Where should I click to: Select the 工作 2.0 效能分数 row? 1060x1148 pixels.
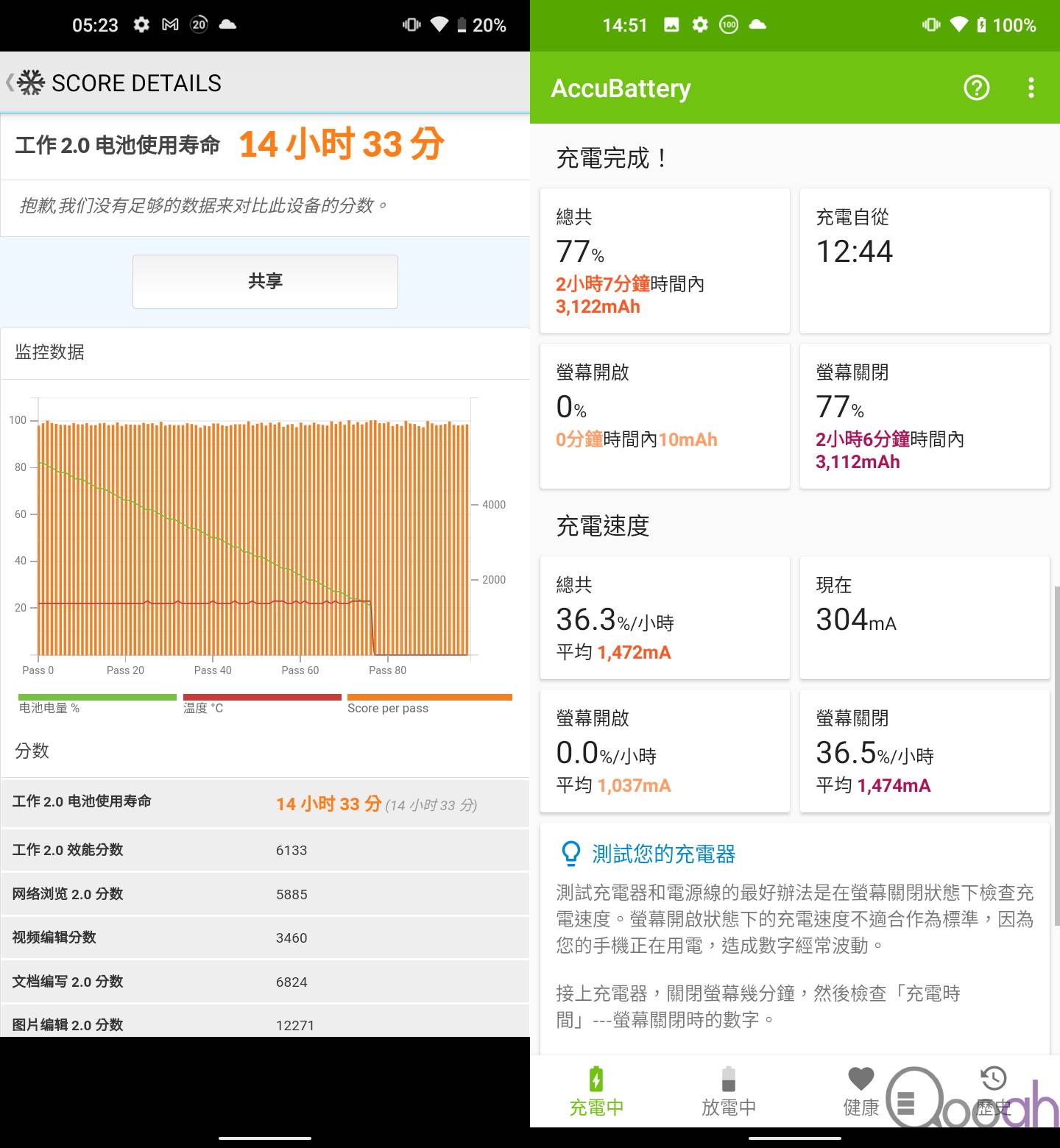[265, 850]
